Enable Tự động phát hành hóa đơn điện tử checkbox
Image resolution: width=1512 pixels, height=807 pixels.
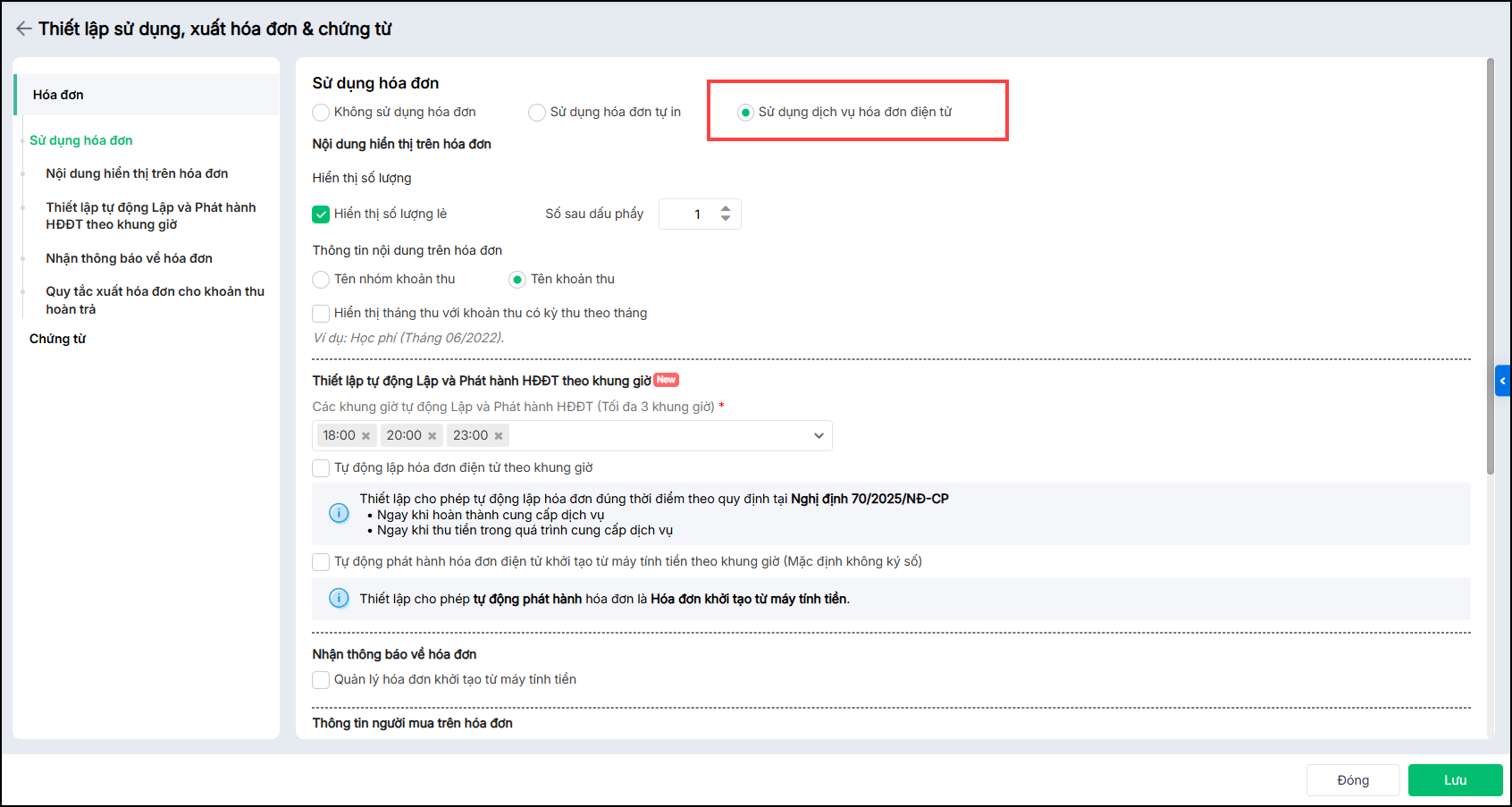pos(321,562)
